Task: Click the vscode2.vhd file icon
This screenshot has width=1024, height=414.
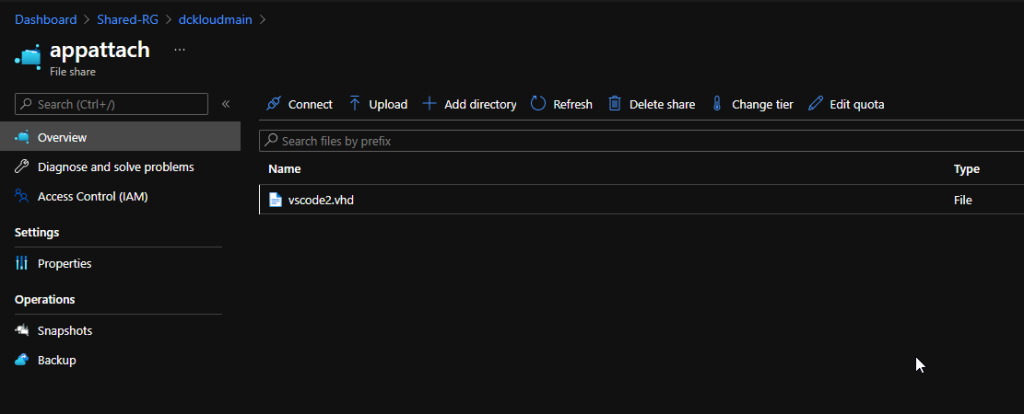Action: pyautogui.click(x=276, y=200)
